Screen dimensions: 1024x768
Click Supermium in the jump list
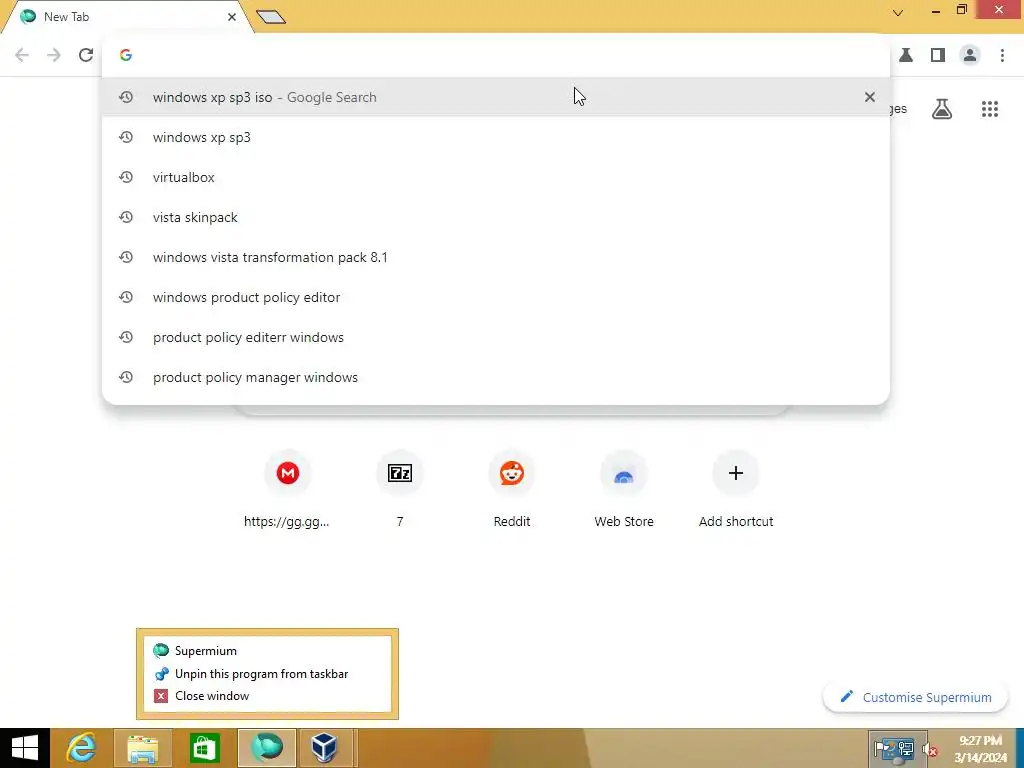[x=267, y=651]
